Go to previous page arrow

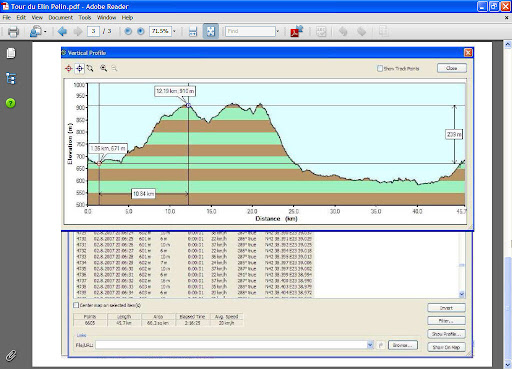62,31
